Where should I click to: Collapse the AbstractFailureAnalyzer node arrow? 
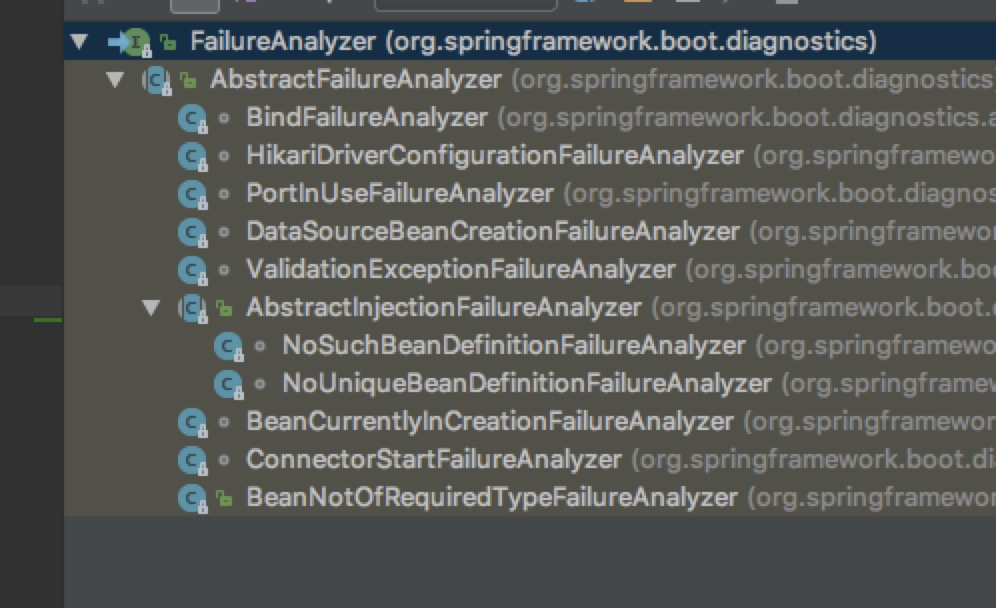click(x=115, y=80)
